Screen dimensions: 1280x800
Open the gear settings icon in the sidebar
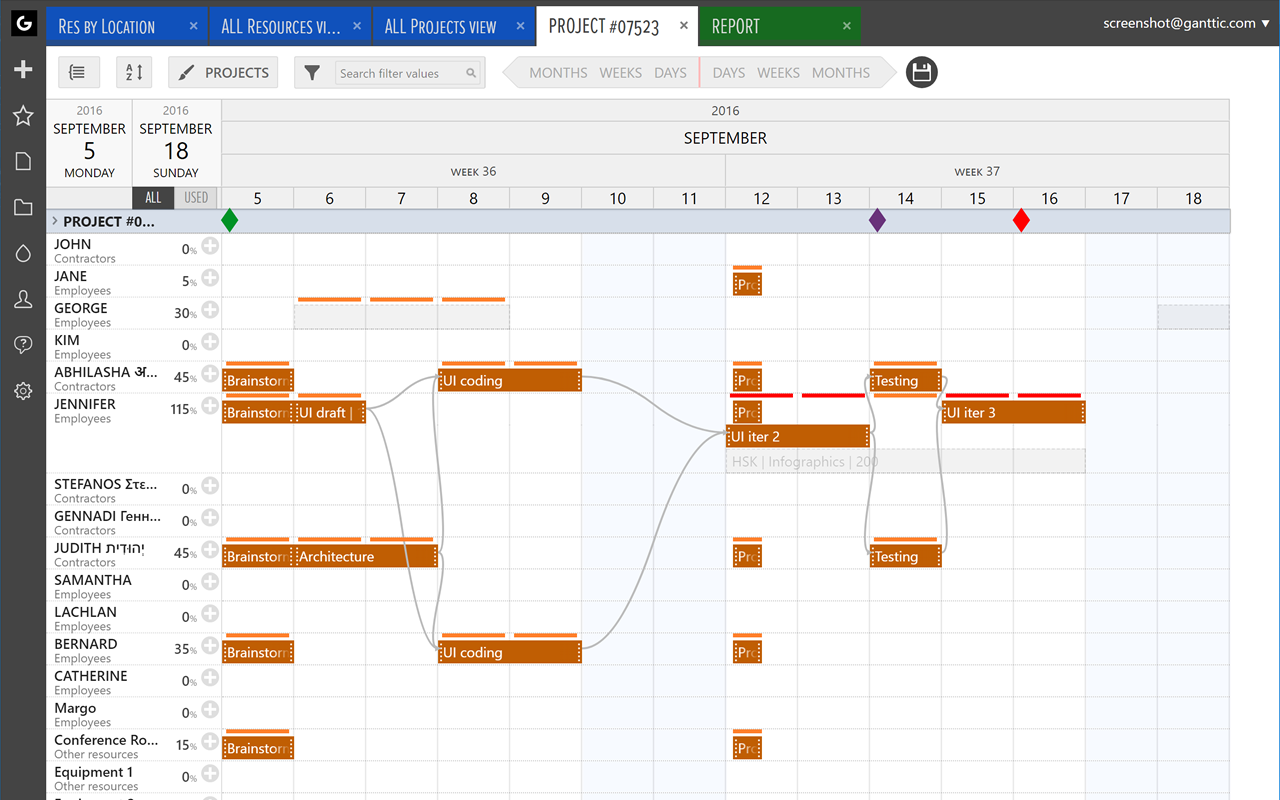click(23, 391)
